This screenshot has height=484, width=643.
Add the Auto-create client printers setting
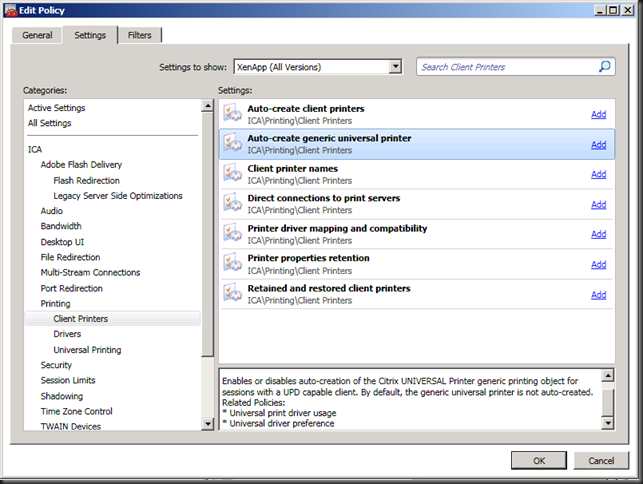click(x=598, y=114)
